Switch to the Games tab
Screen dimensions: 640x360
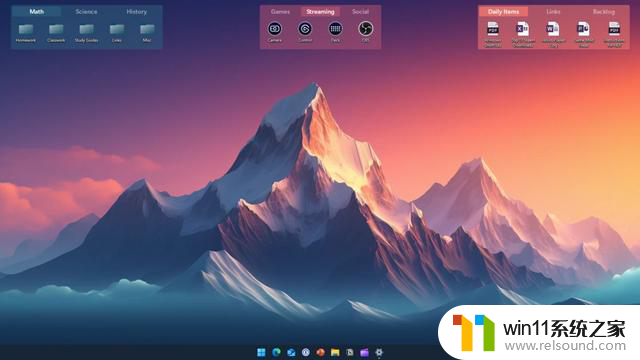[280, 11]
